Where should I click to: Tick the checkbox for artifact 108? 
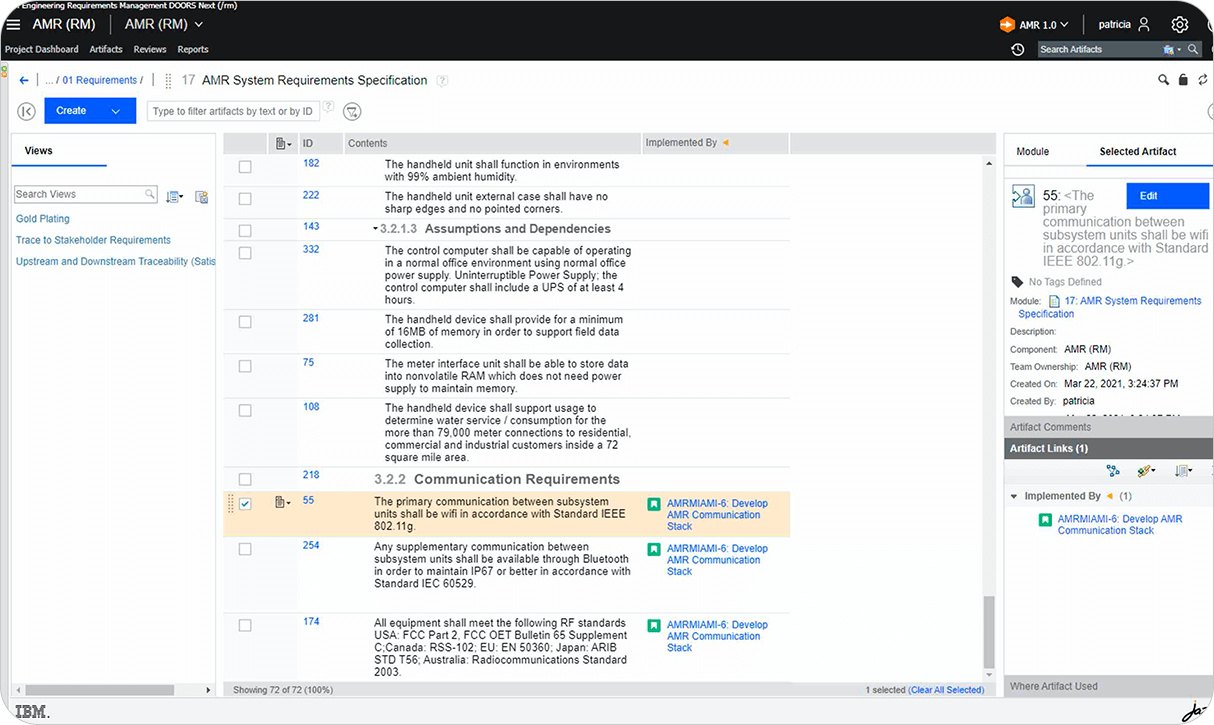245,410
